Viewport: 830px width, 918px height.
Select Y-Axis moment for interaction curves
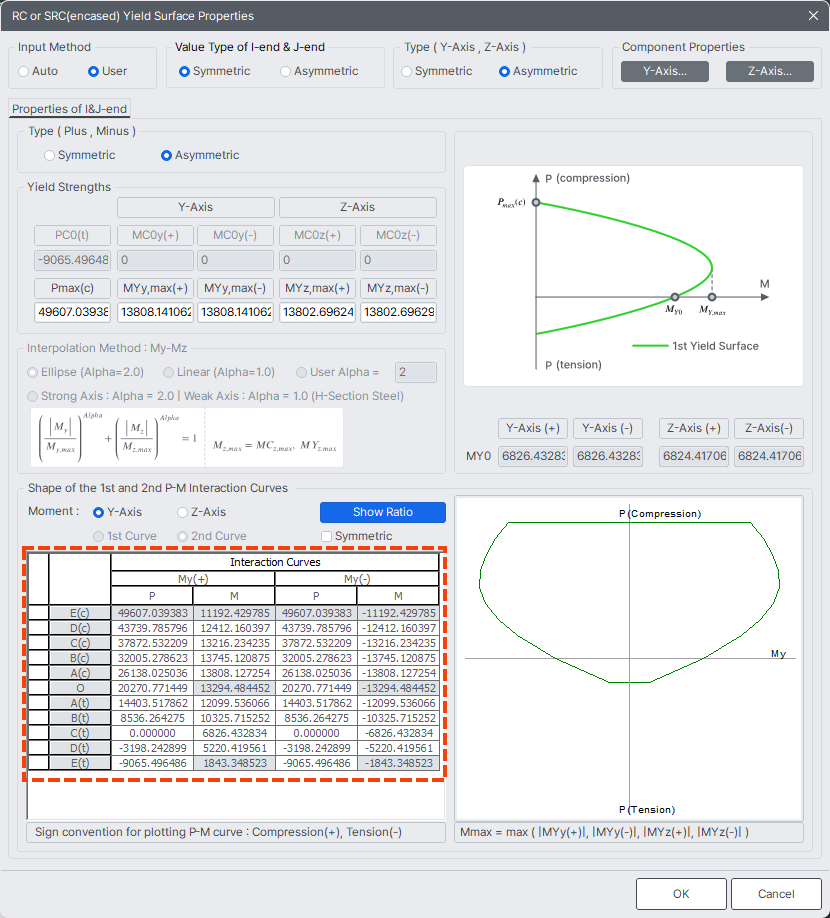tap(118, 512)
